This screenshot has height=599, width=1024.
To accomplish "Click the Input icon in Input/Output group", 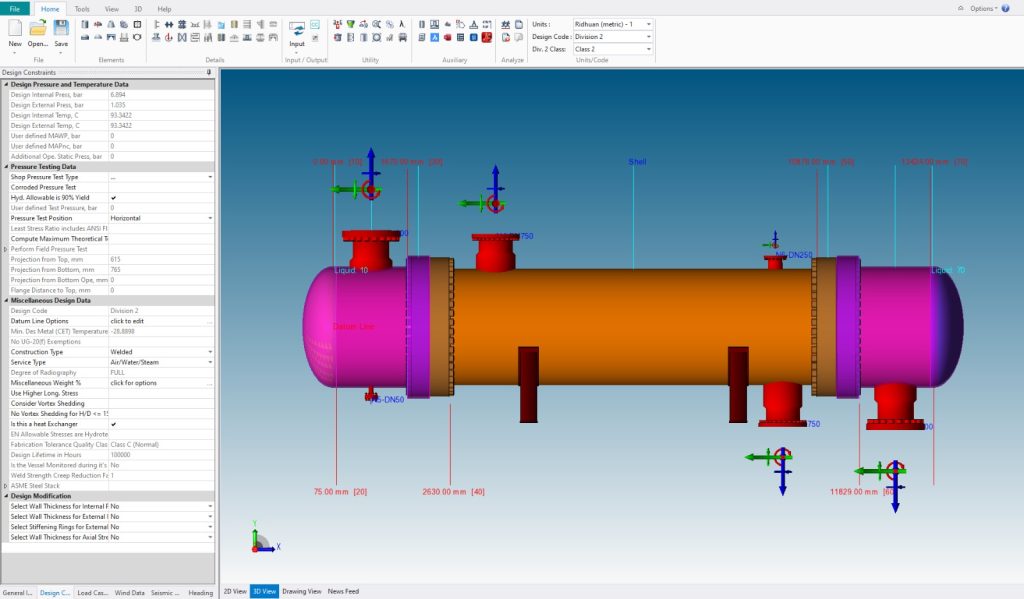I will [x=297, y=30].
